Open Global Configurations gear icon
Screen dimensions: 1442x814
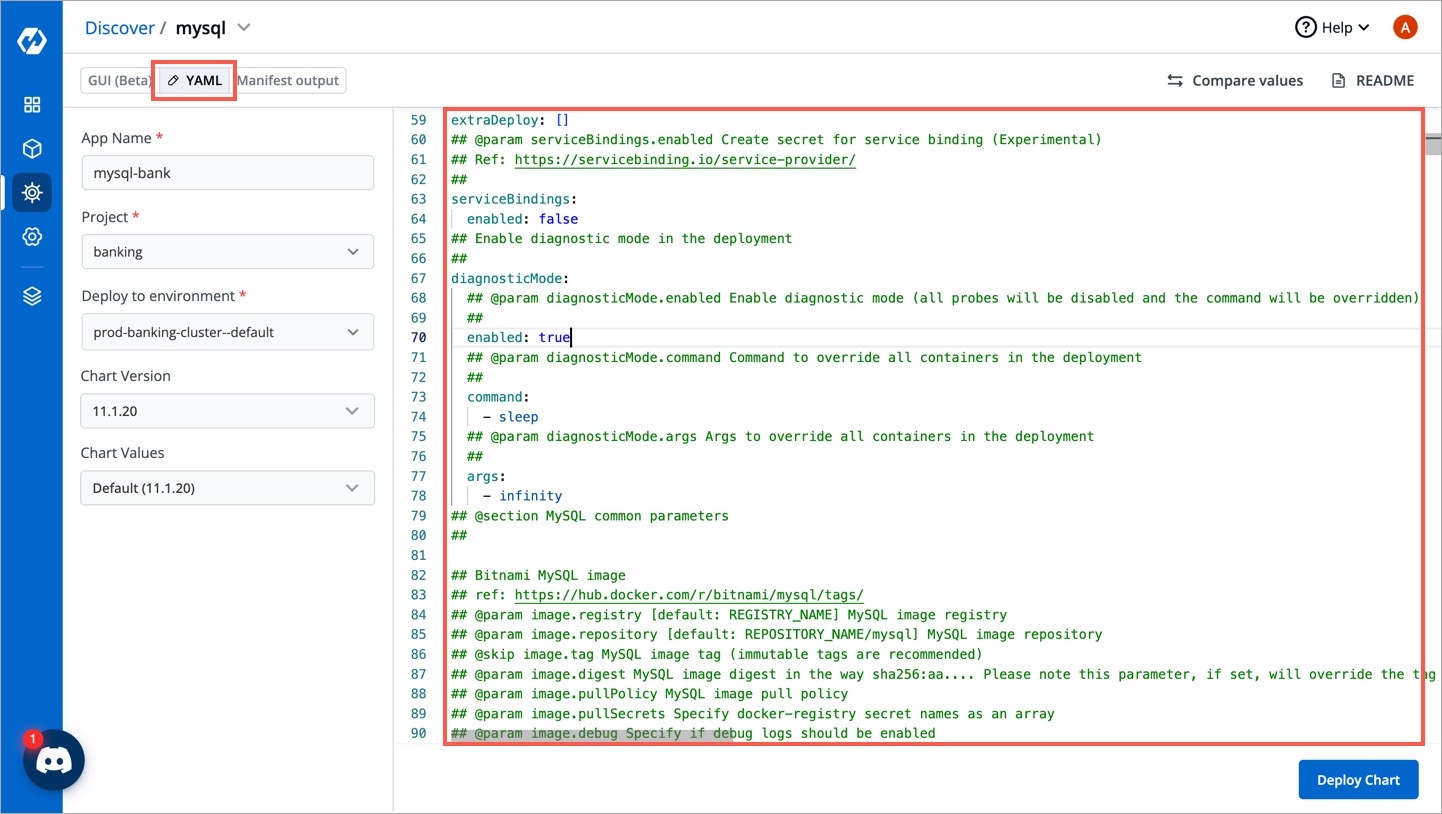point(32,237)
